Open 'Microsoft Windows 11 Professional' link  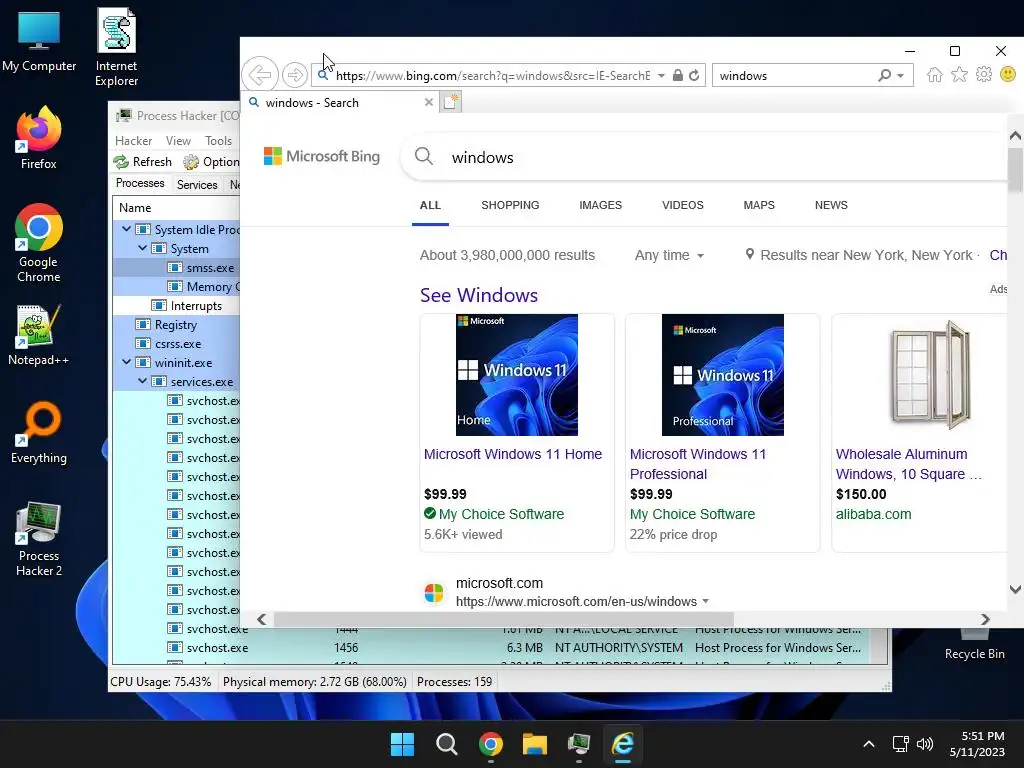click(x=697, y=464)
